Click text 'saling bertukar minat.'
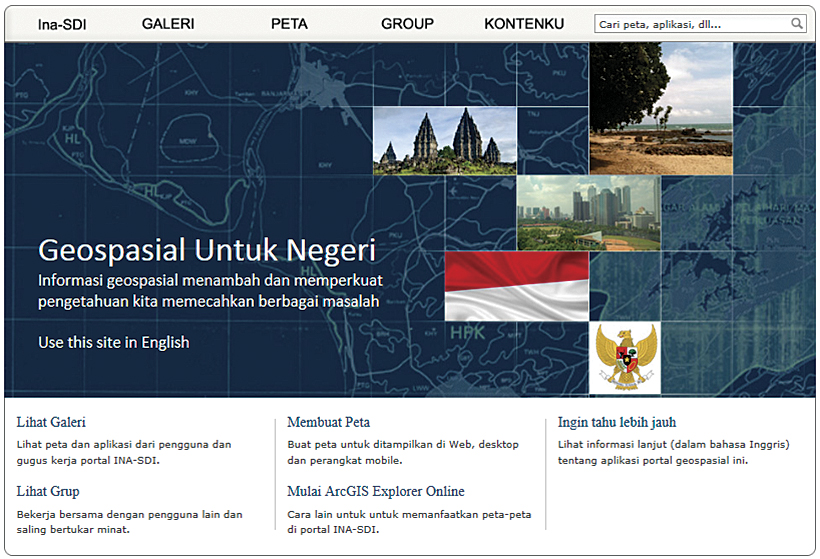Screen dimensions: 820x559 click(73, 529)
